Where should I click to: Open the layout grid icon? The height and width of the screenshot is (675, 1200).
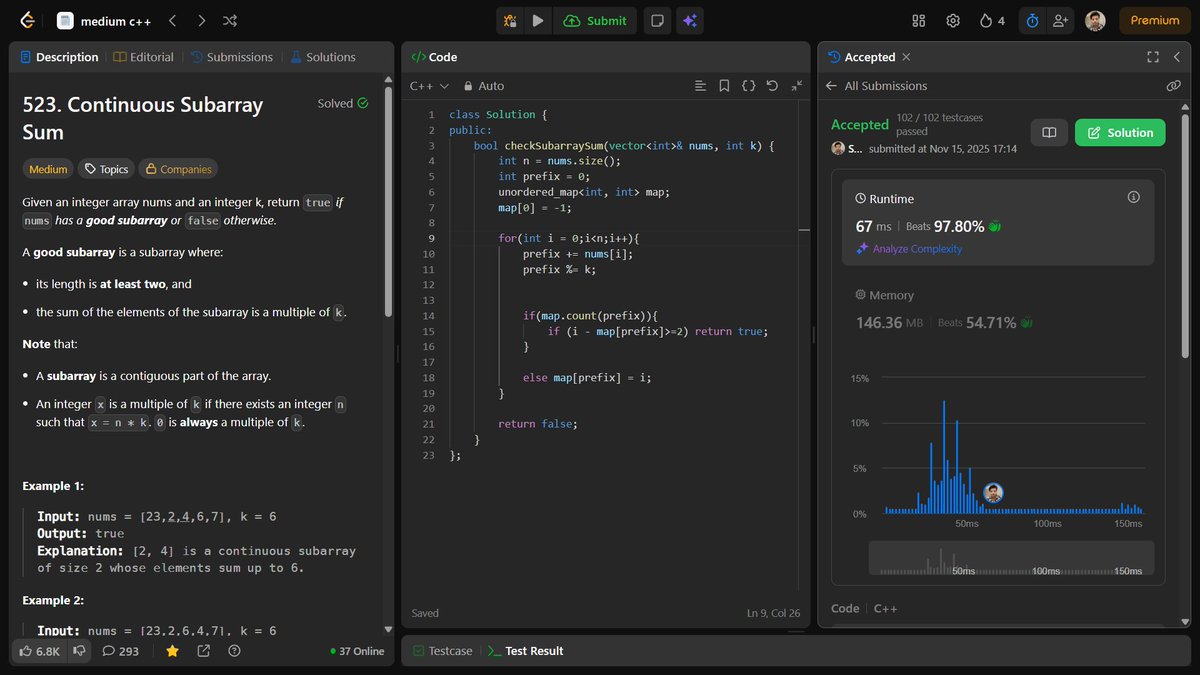919,20
